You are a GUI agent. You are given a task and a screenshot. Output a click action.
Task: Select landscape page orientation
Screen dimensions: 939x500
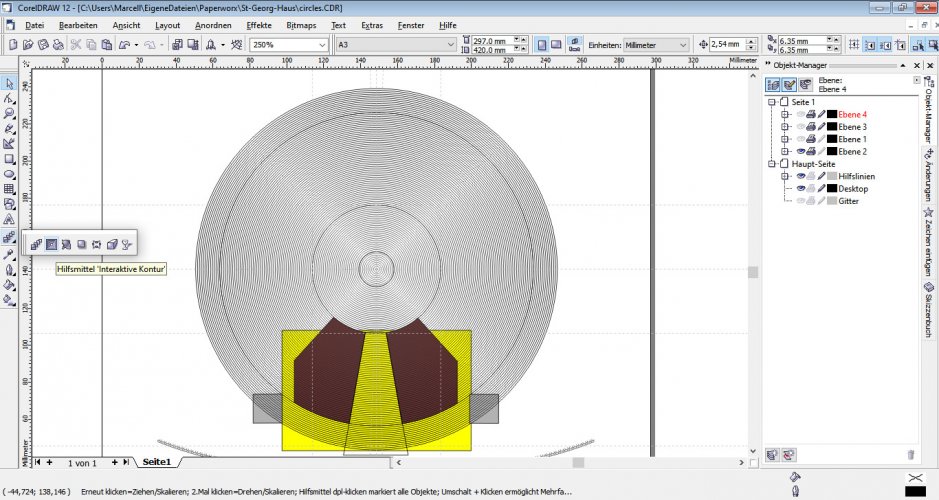point(556,45)
